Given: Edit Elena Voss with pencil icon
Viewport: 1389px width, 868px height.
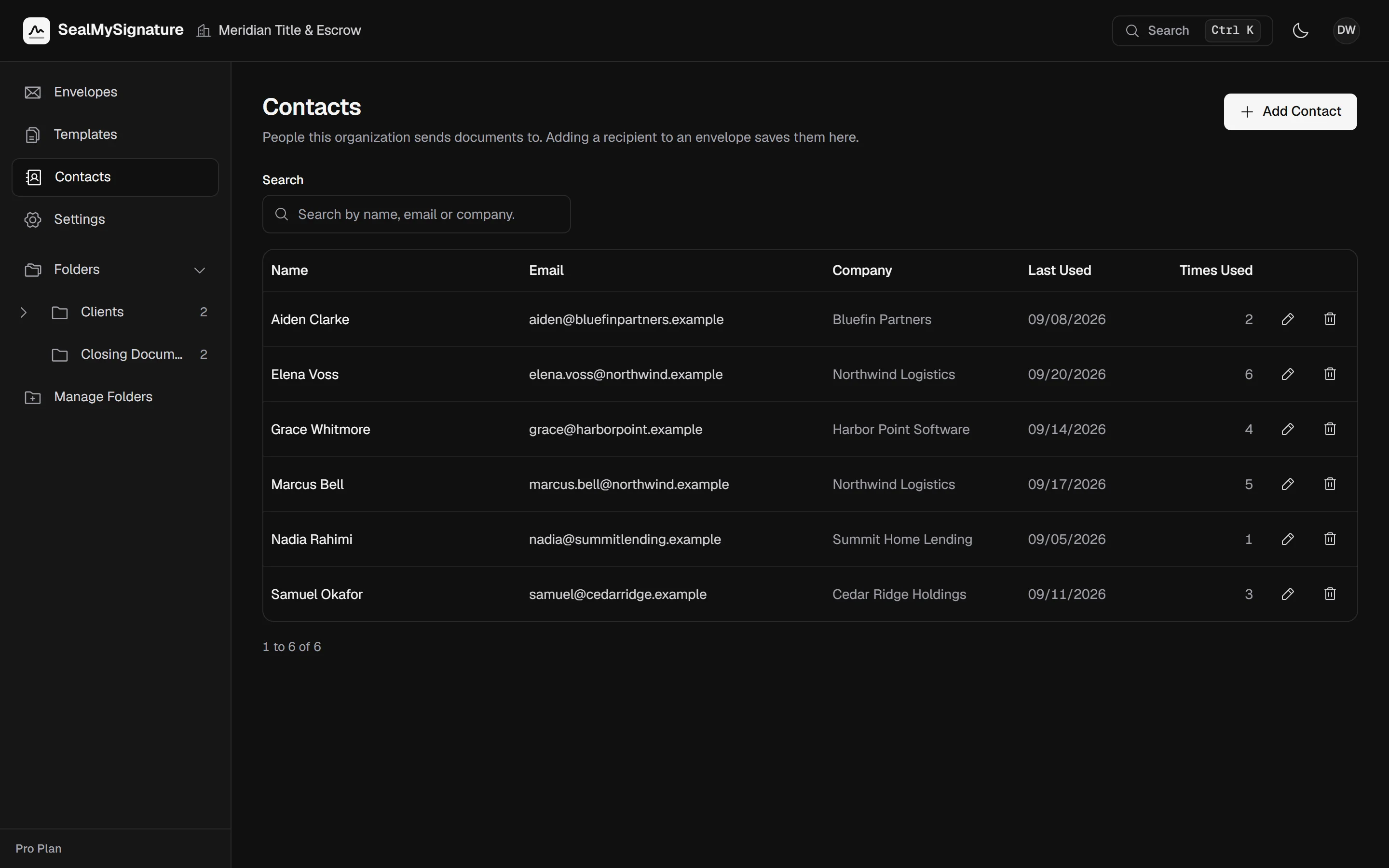Looking at the screenshot, I should [1287, 374].
